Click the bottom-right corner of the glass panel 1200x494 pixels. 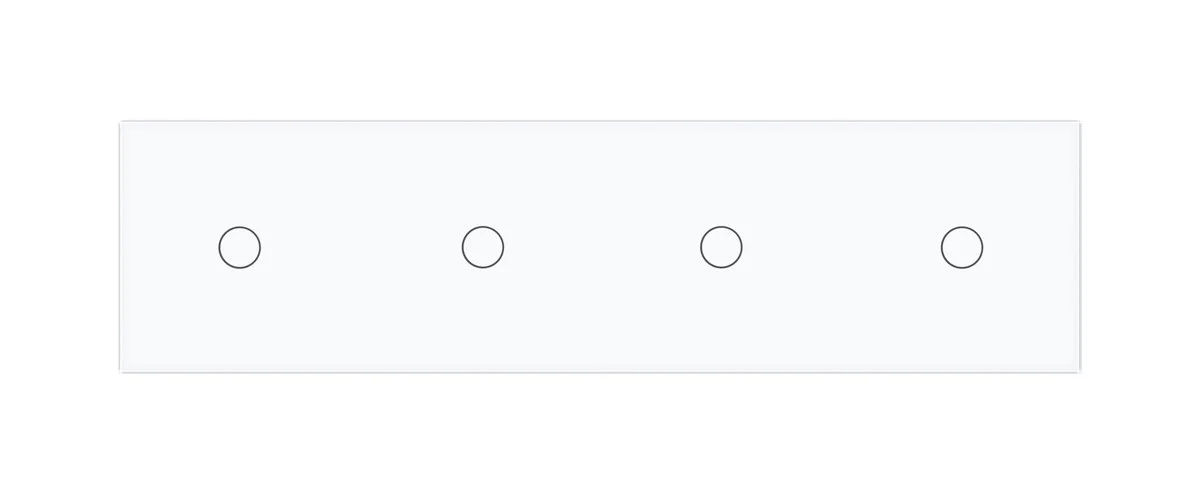point(1080,372)
